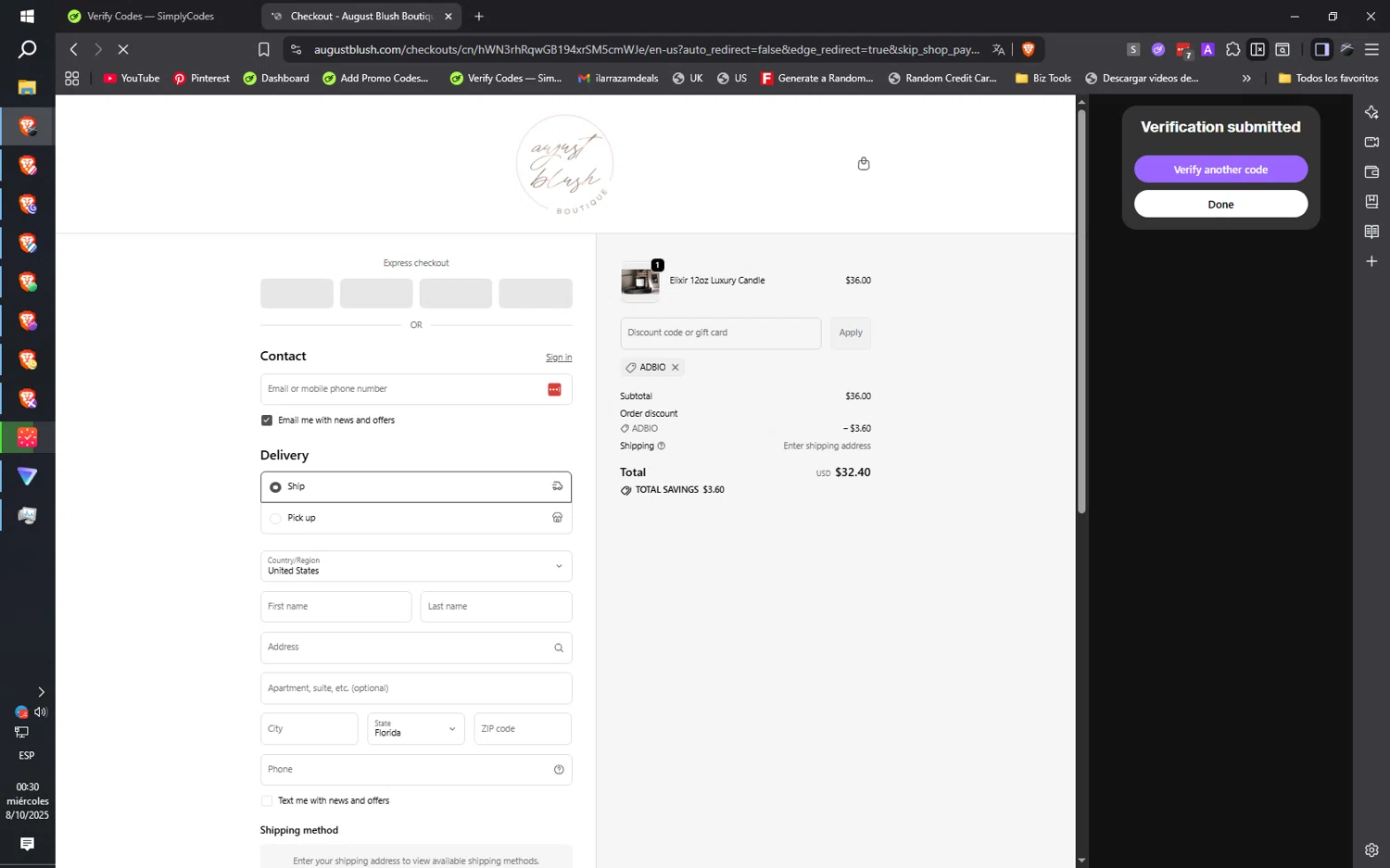Click the Last name field
Image resolution: width=1390 pixels, height=868 pixels.
pyautogui.click(x=496, y=607)
